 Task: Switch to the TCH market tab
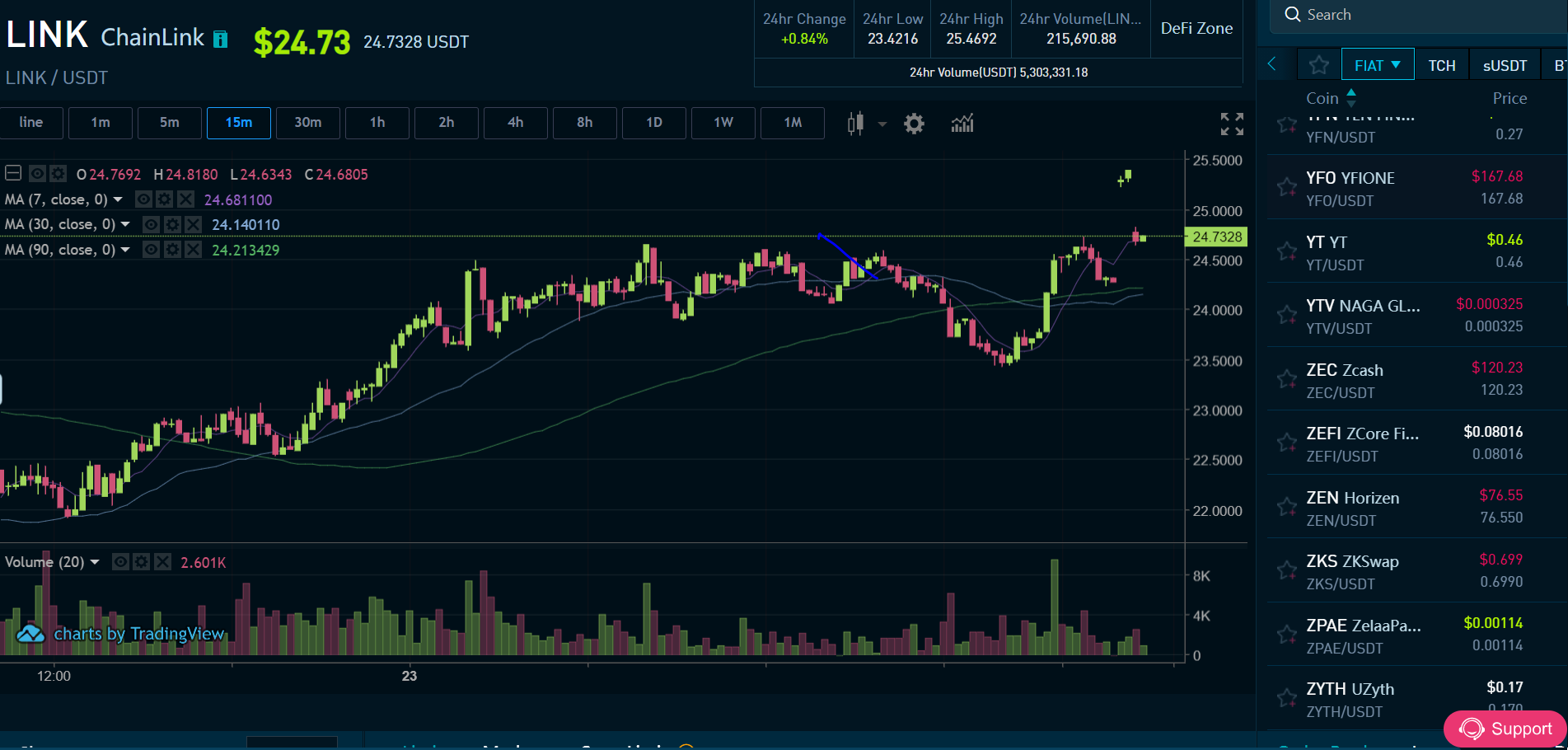[x=1442, y=65]
